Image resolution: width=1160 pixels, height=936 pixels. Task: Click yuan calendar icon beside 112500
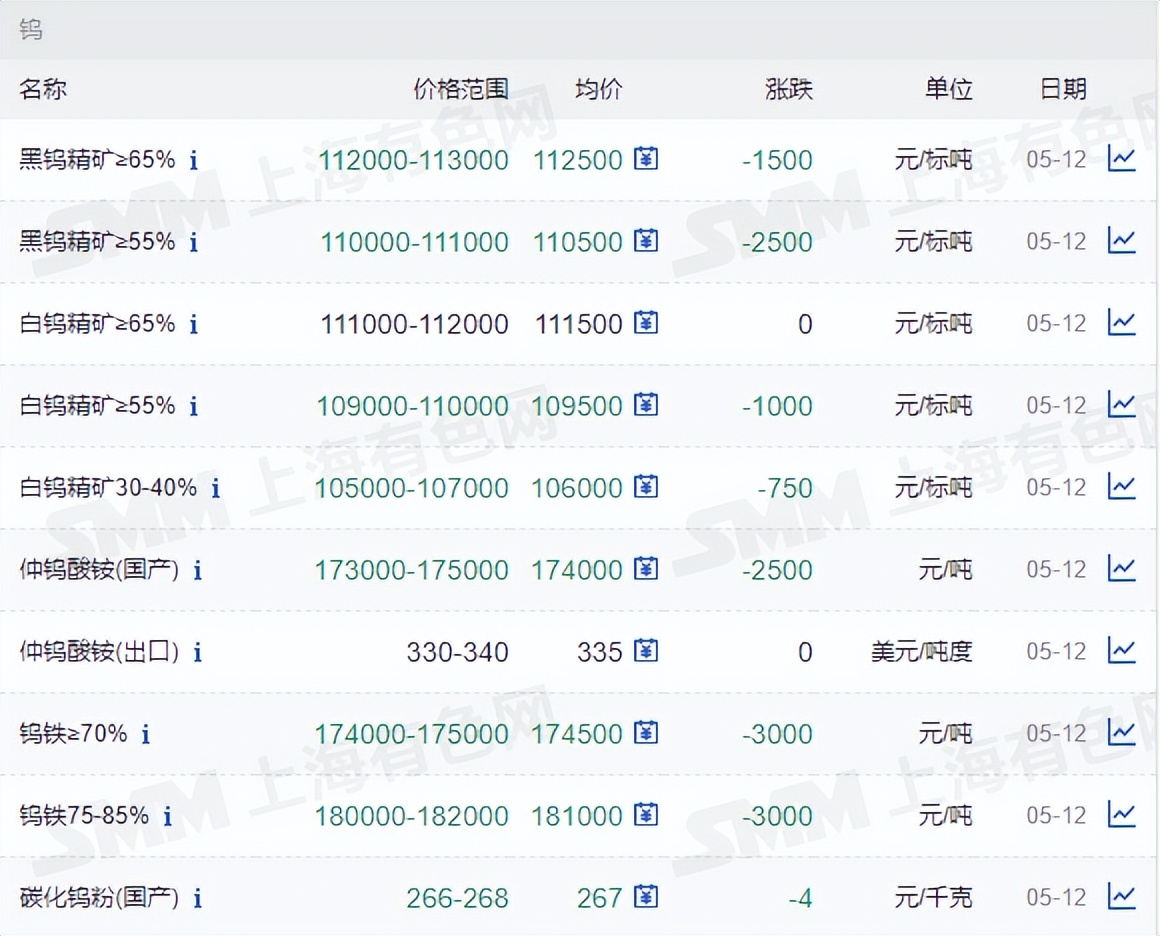pos(646,158)
